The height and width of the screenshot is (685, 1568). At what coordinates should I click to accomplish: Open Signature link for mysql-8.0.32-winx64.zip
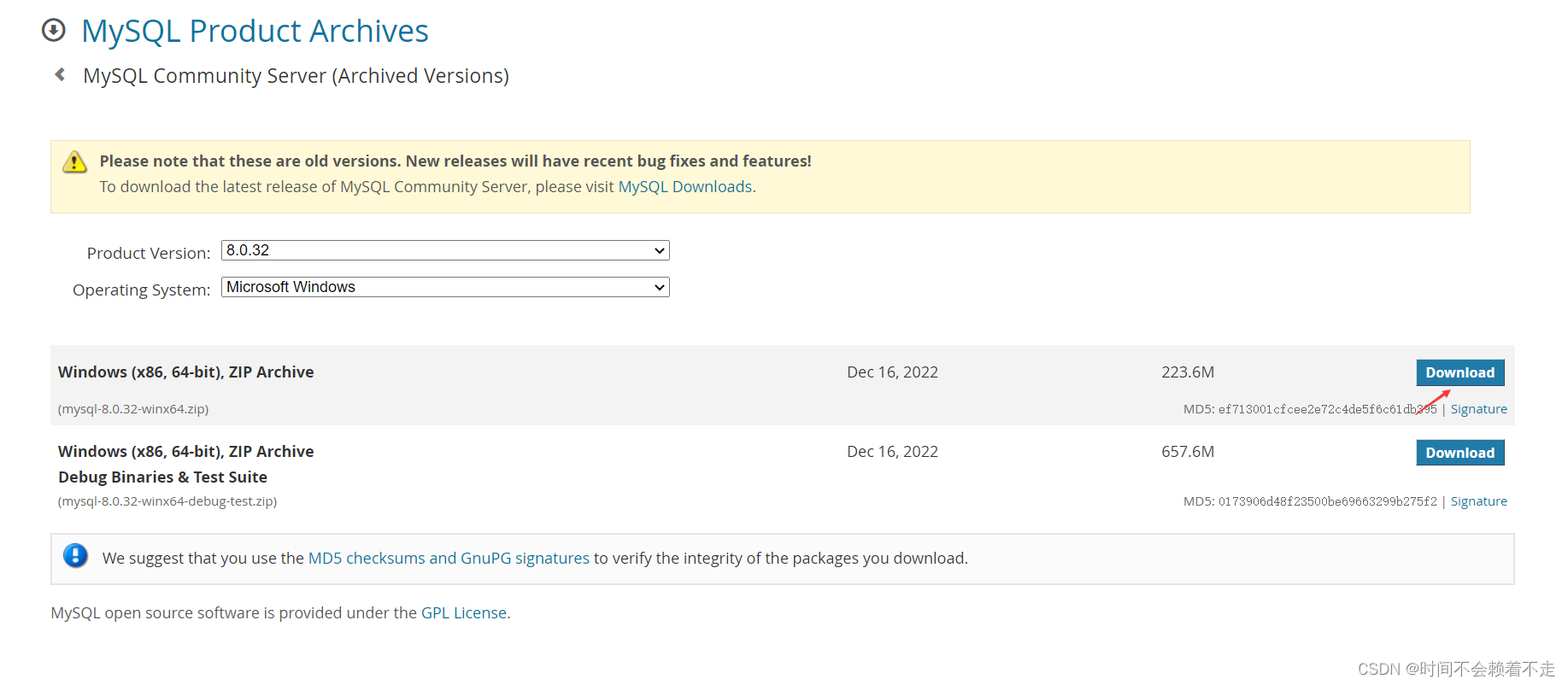[1478, 409]
